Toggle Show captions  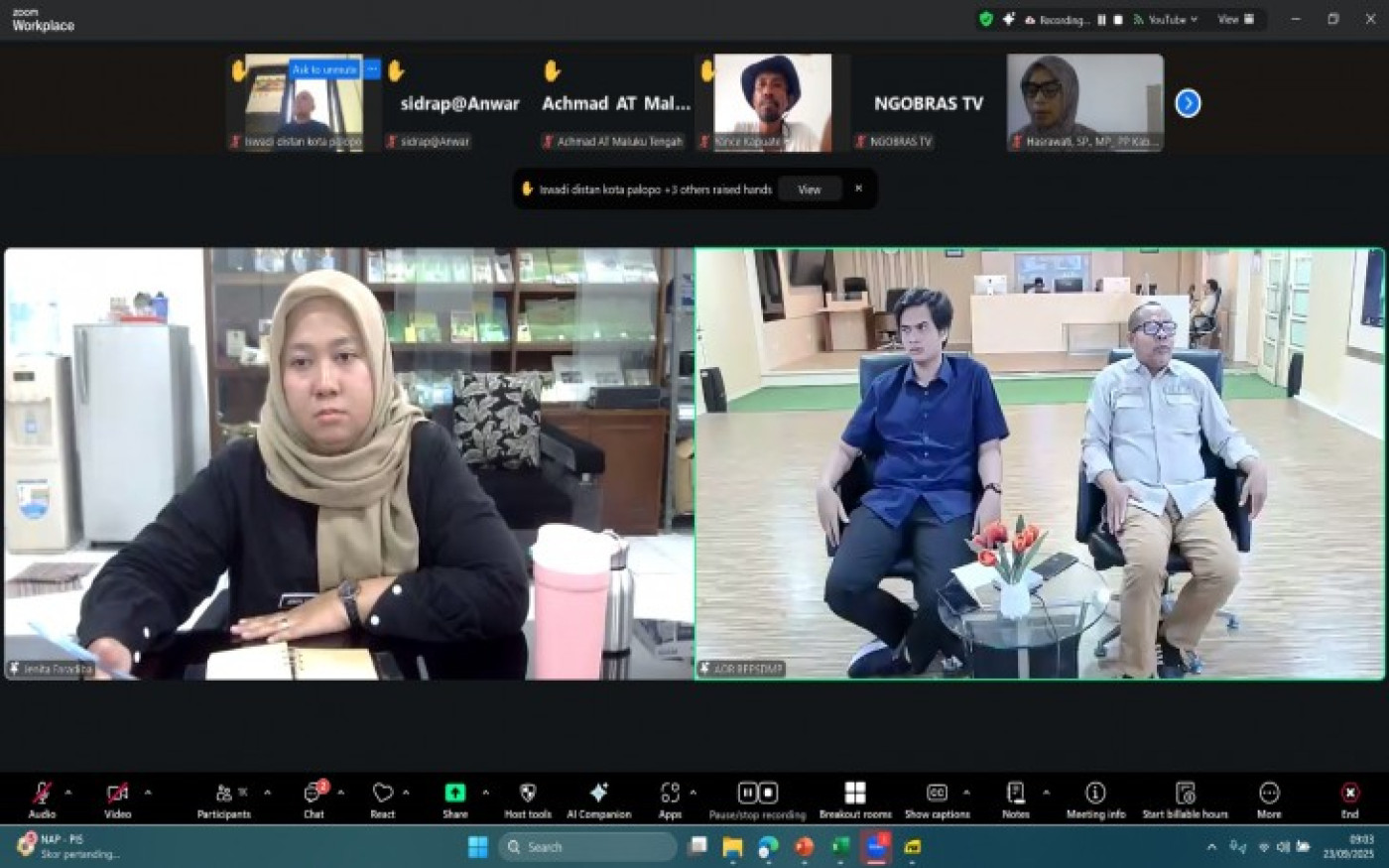(937, 799)
